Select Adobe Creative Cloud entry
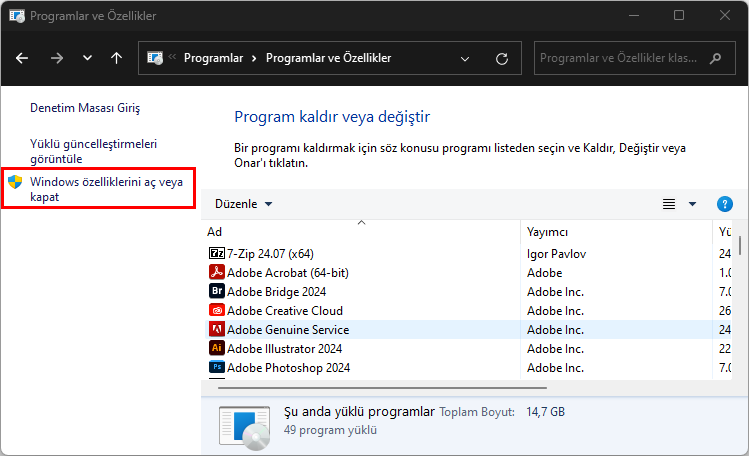Screen dimensions: 749x456 point(285,311)
